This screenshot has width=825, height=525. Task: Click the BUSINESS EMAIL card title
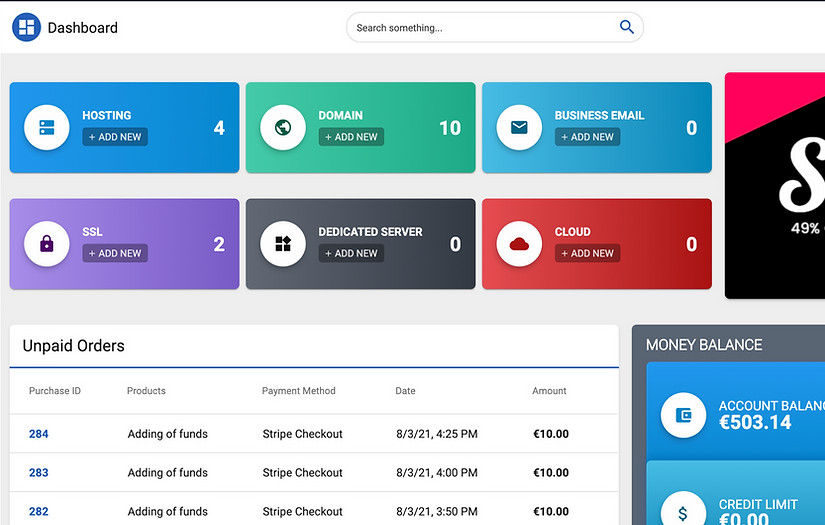[x=599, y=115]
